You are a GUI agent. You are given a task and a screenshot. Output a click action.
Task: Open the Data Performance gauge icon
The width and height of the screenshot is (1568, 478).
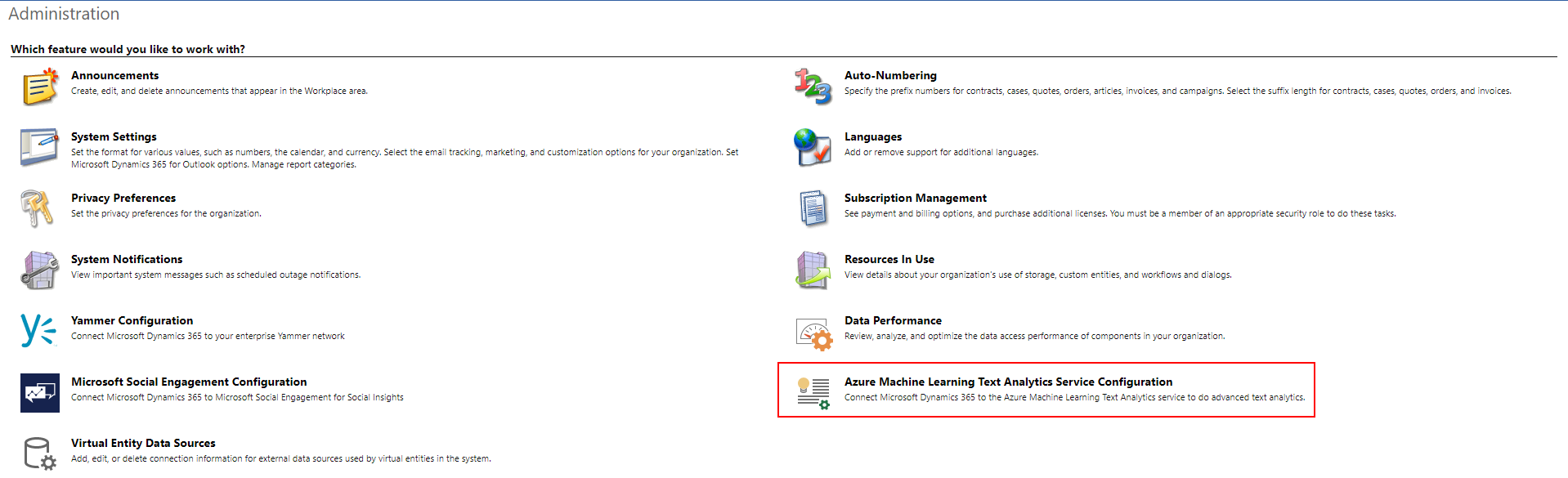pos(813,333)
